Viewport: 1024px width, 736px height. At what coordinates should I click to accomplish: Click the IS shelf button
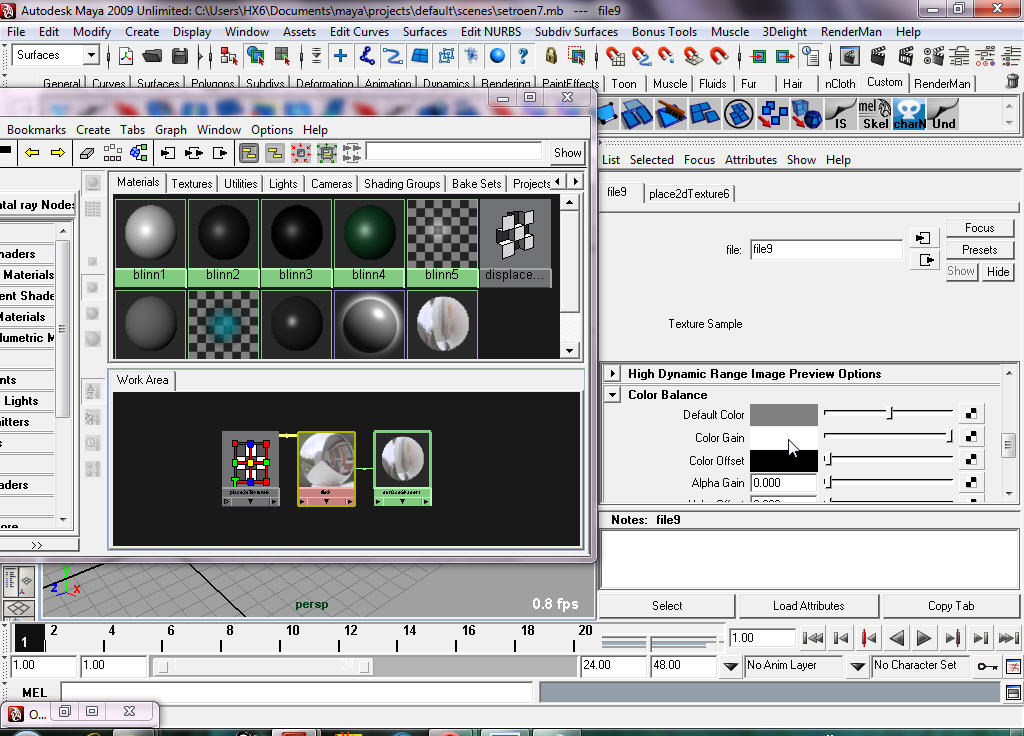pyautogui.click(x=840, y=114)
